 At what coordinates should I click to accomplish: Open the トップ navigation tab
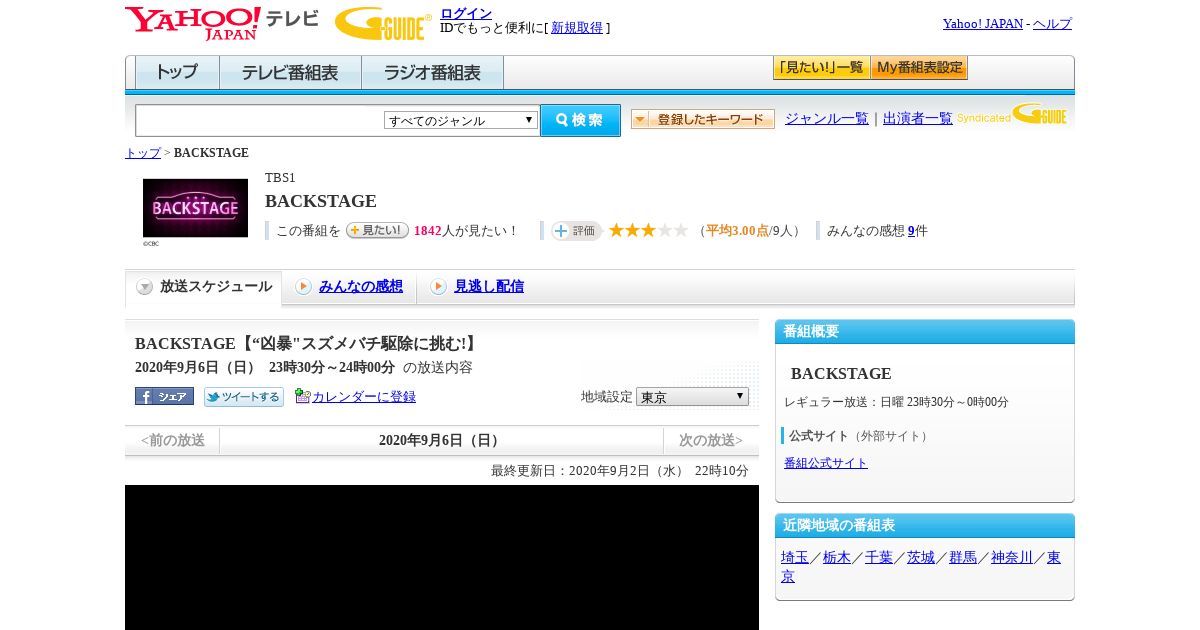pos(177,73)
